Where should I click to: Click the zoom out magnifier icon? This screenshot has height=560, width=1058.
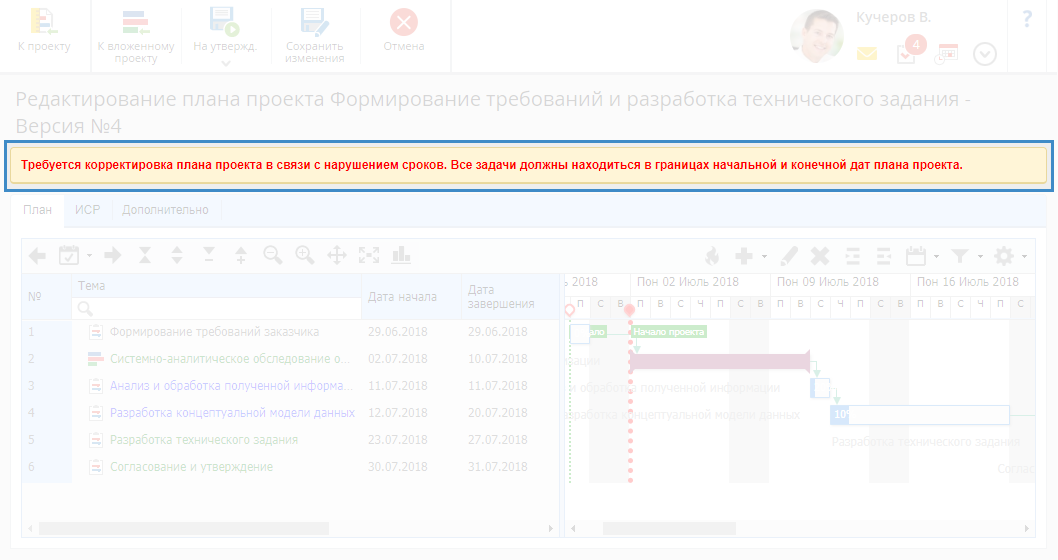point(273,255)
